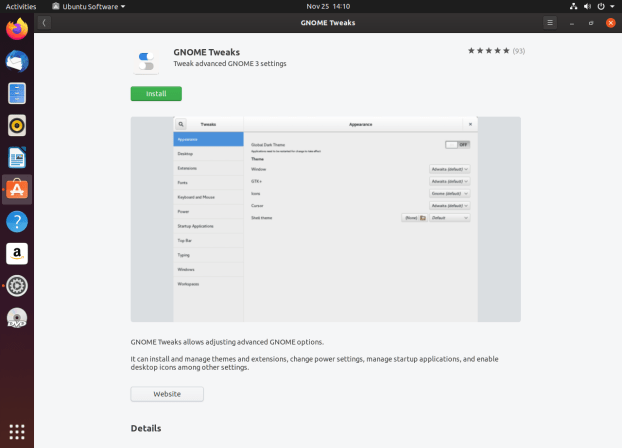Click 'GNOME Tweaks allows adjusting advanced GNOME options'
This screenshot has height=448, width=622.
tap(227, 342)
